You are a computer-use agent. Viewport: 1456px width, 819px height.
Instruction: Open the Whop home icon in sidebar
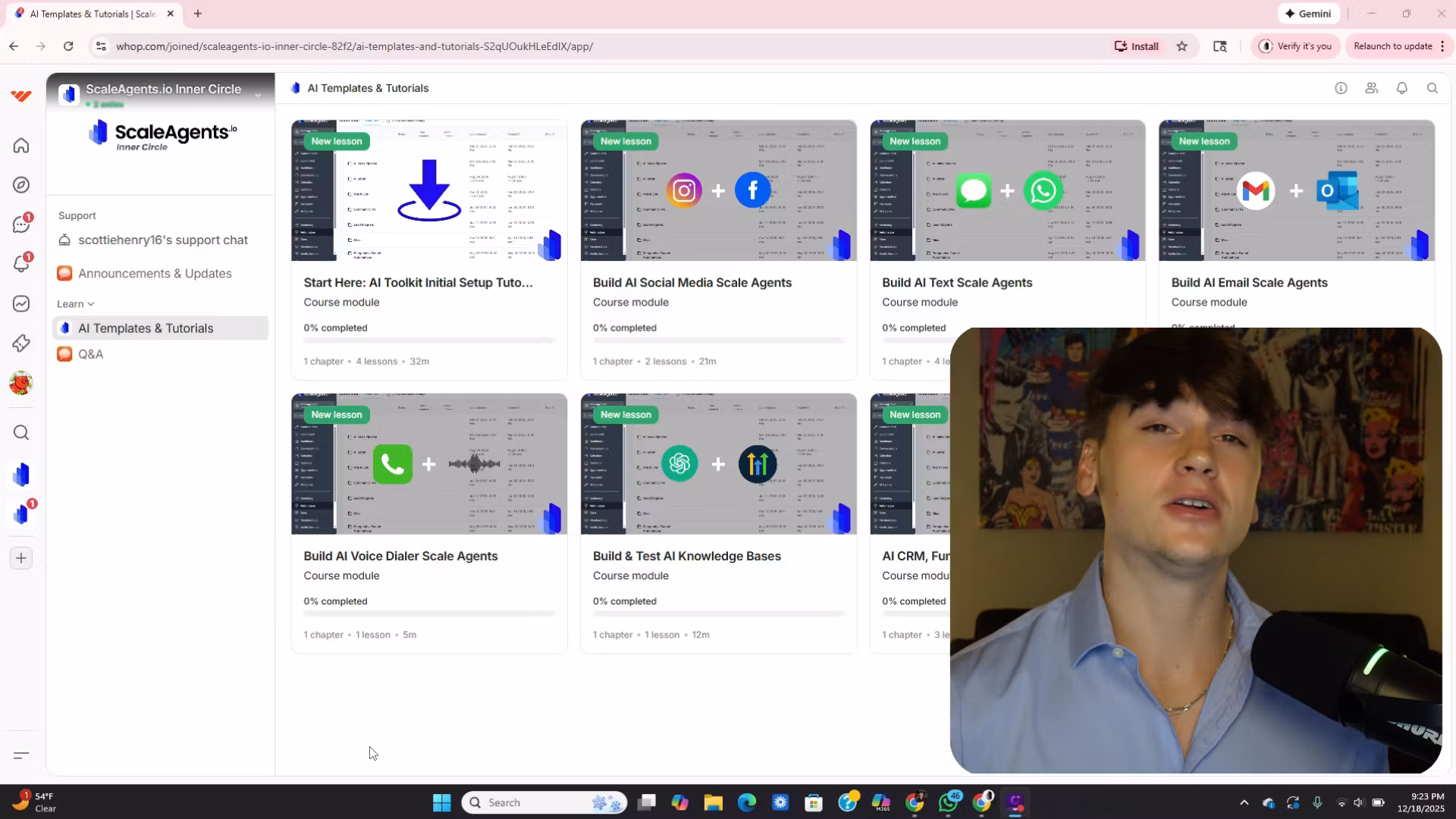[x=21, y=145]
